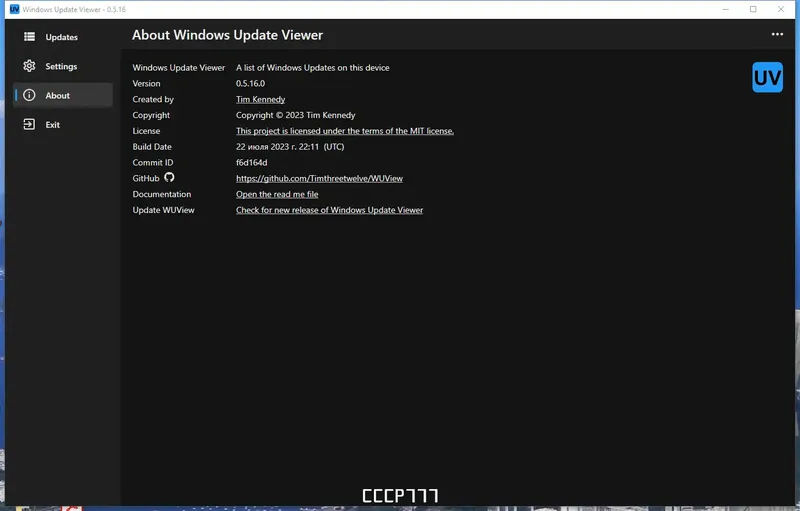
Task: Maximize the Windows Update Viewer window
Action: 753,9
